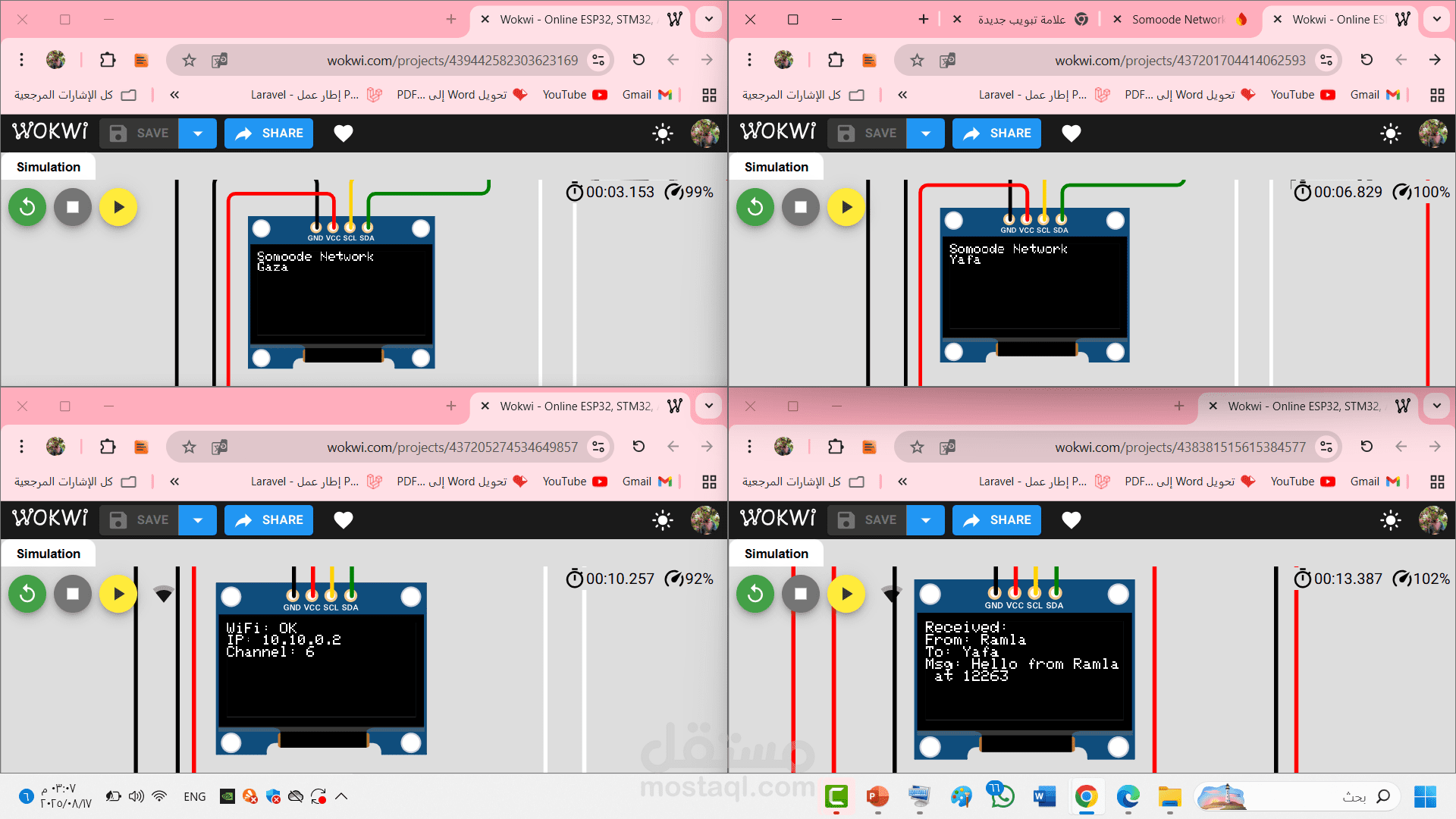1456x819 pixels.
Task: Click YouTube bookmark in bottom-left Chrome window
Action: click(x=574, y=482)
